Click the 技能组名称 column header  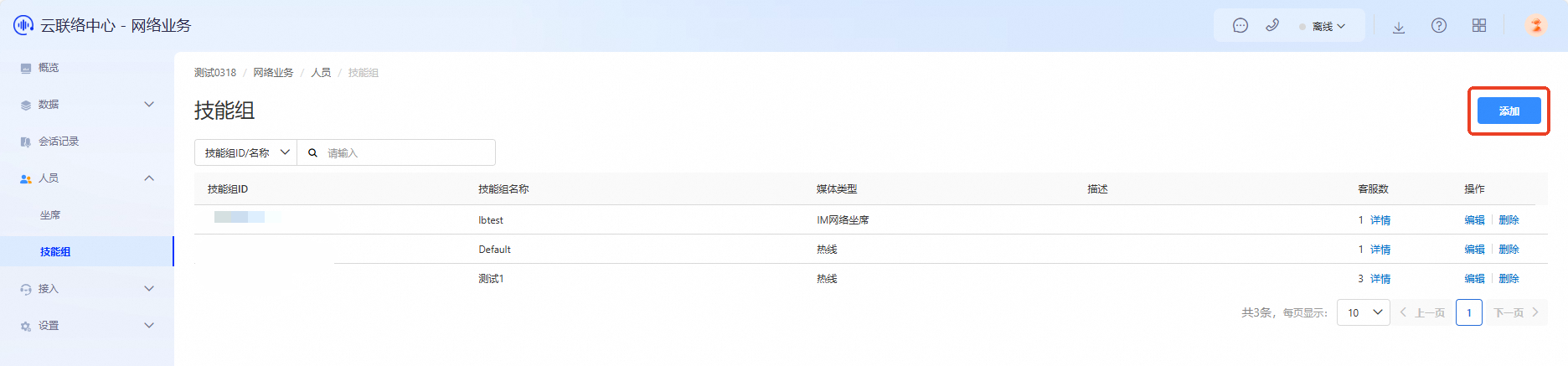[503, 189]
